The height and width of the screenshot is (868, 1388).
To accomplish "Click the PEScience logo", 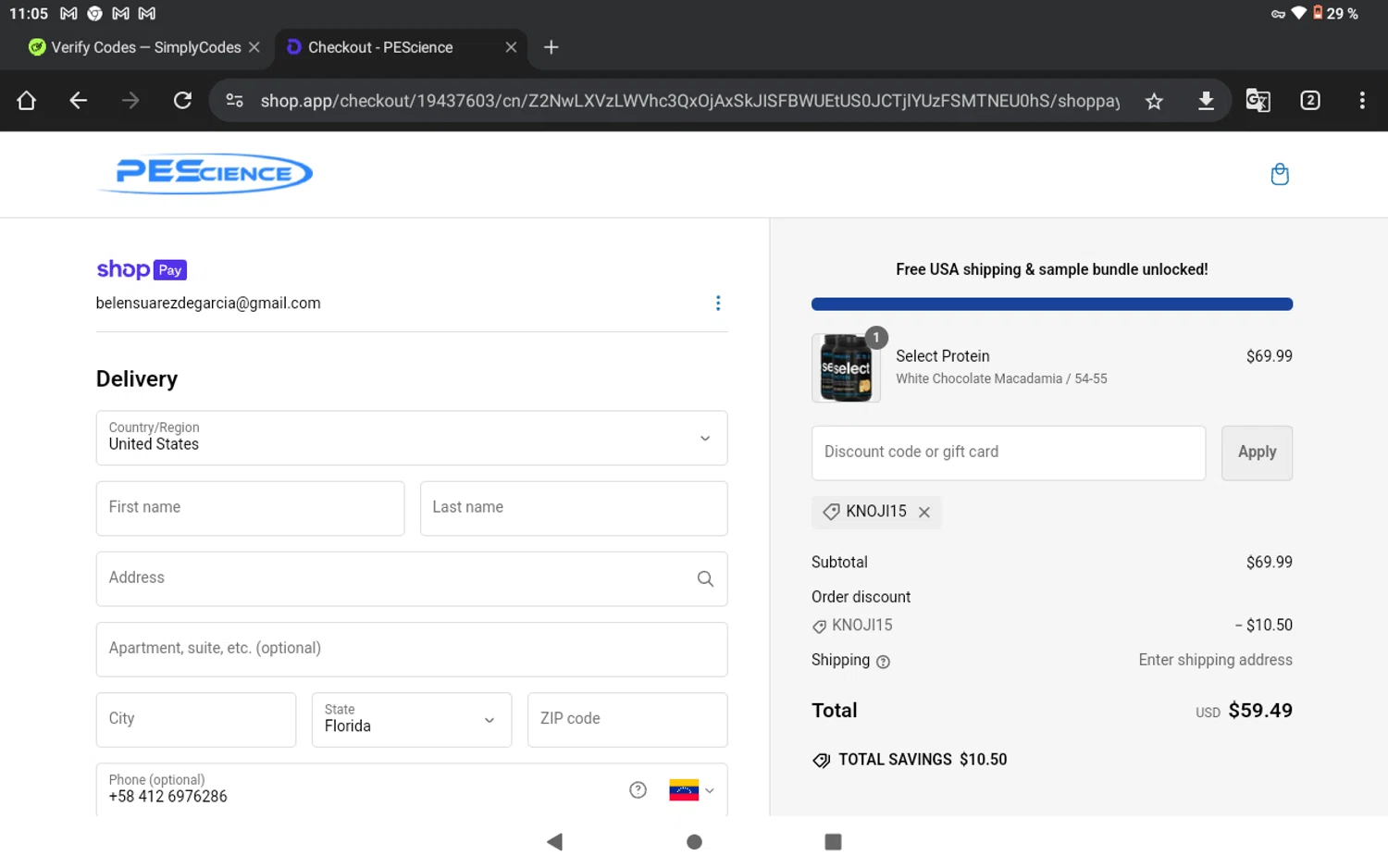I will [205, 173].
